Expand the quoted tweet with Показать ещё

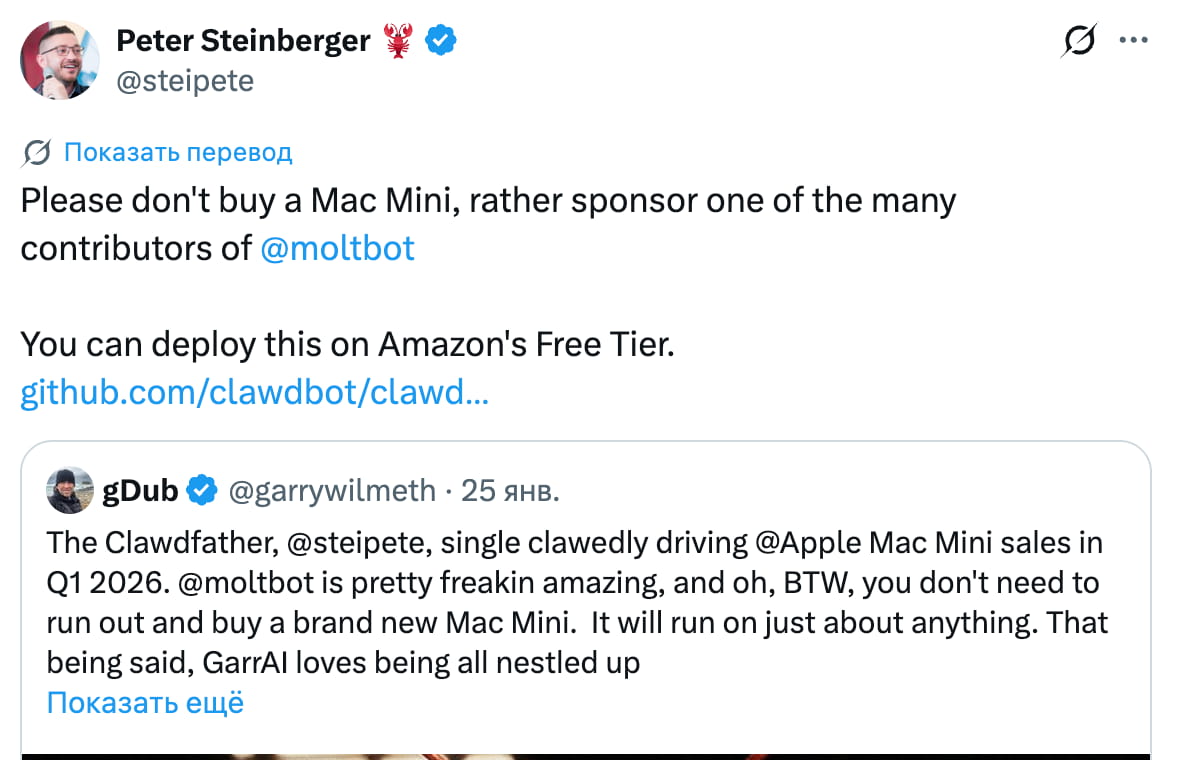point(144,703)
